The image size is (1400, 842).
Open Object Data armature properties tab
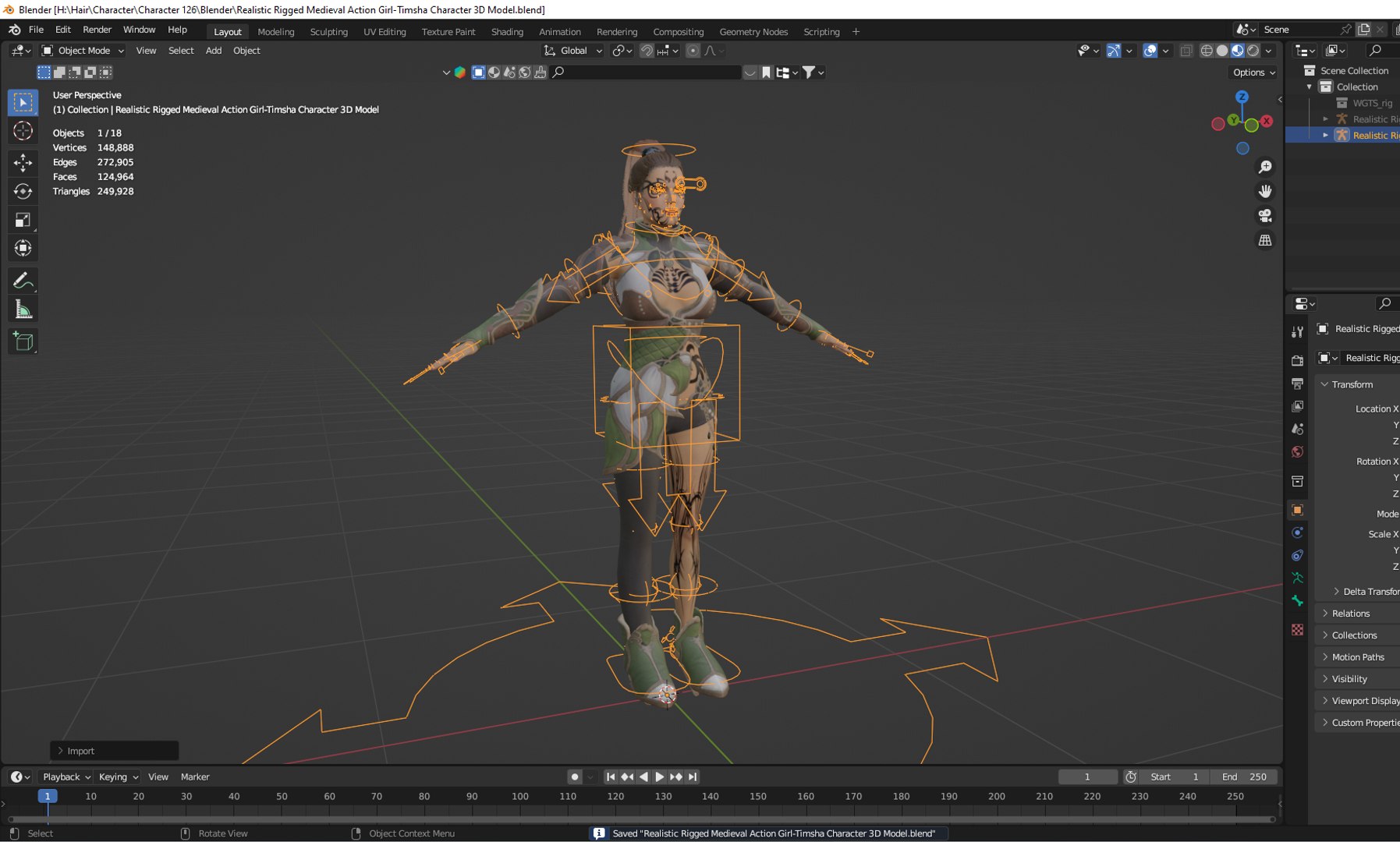[x=1297, y=578]
